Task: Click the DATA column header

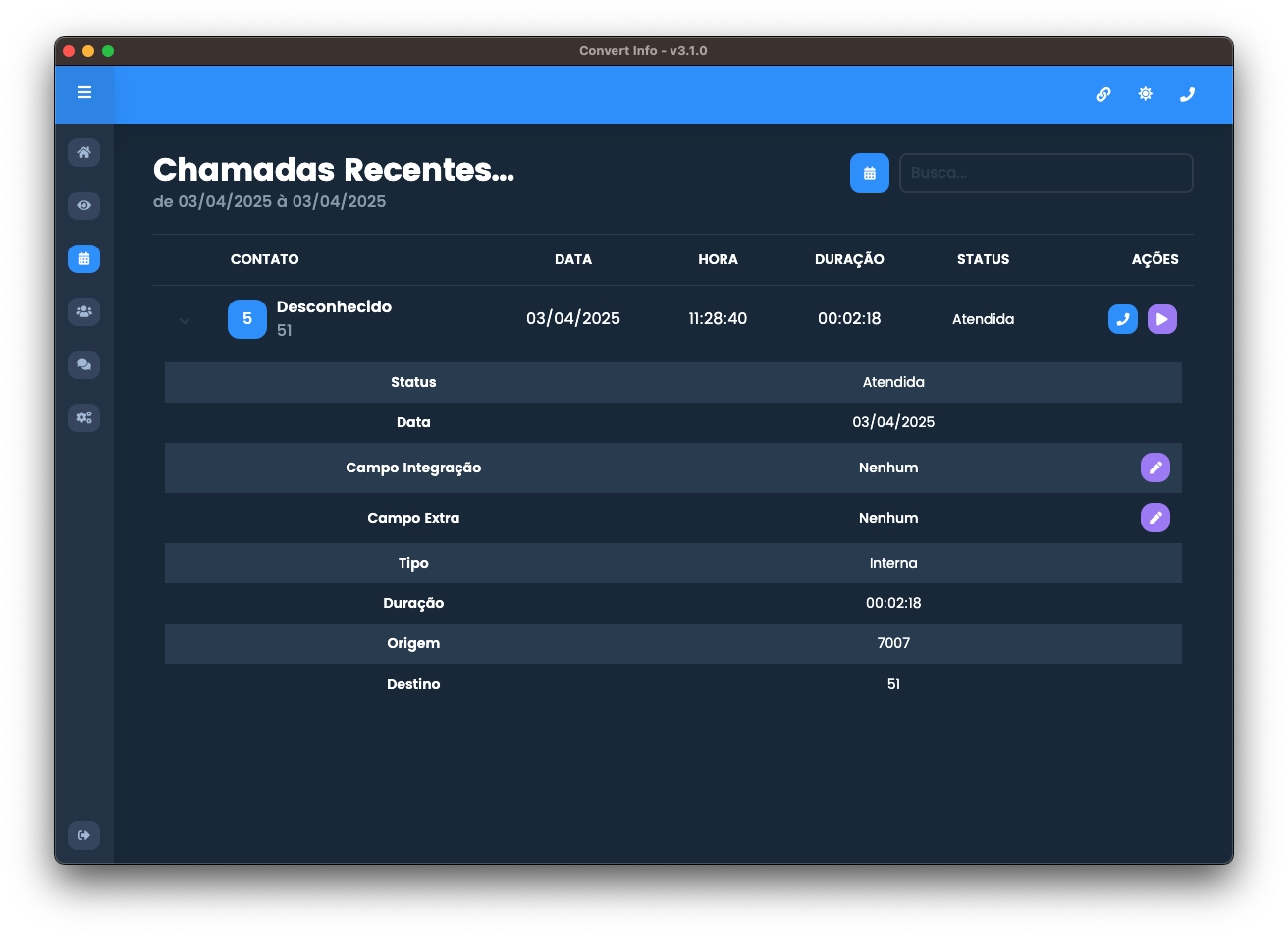Action: tap(573, 259)
